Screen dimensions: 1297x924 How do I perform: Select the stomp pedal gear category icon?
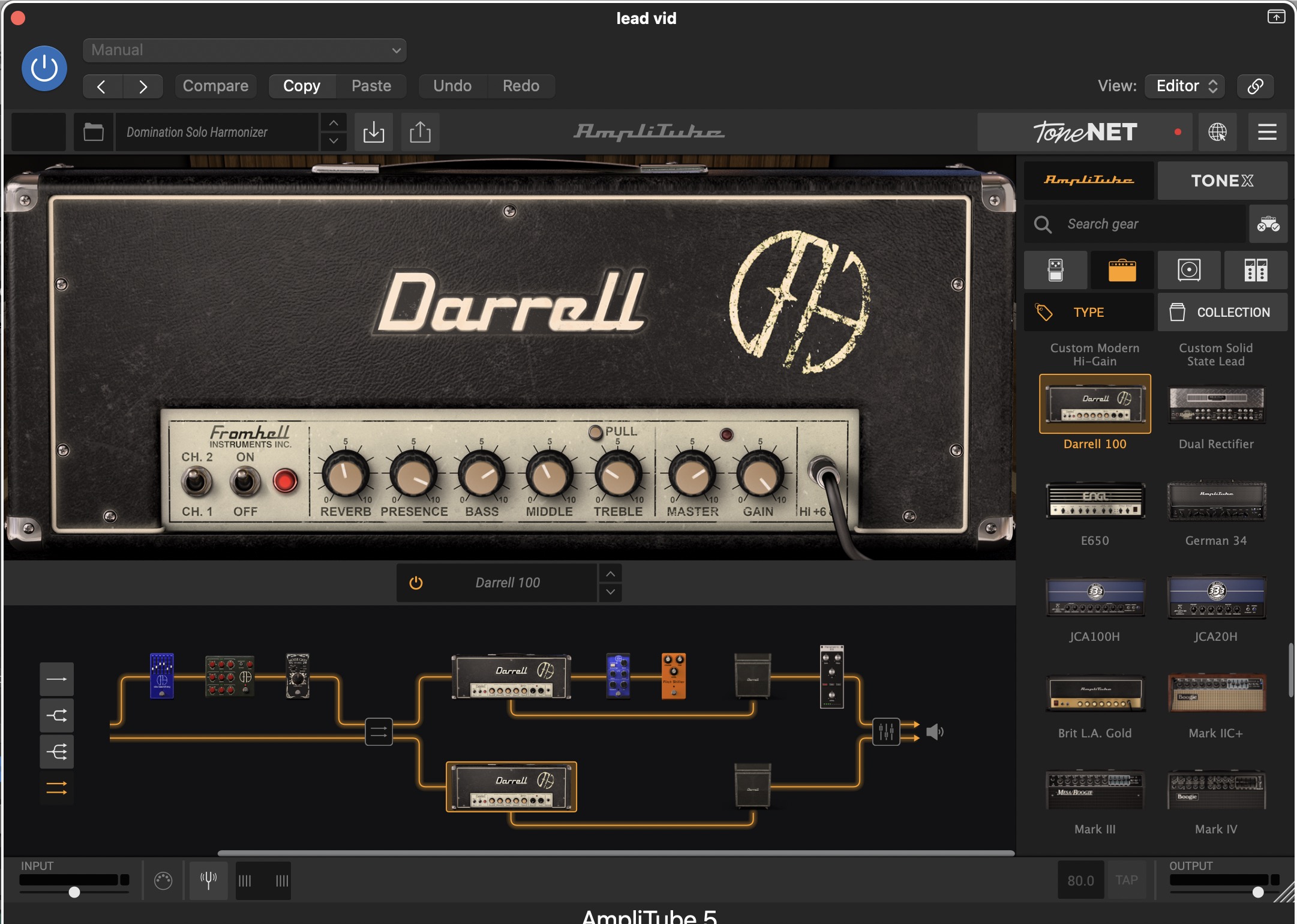(1055, 271)
